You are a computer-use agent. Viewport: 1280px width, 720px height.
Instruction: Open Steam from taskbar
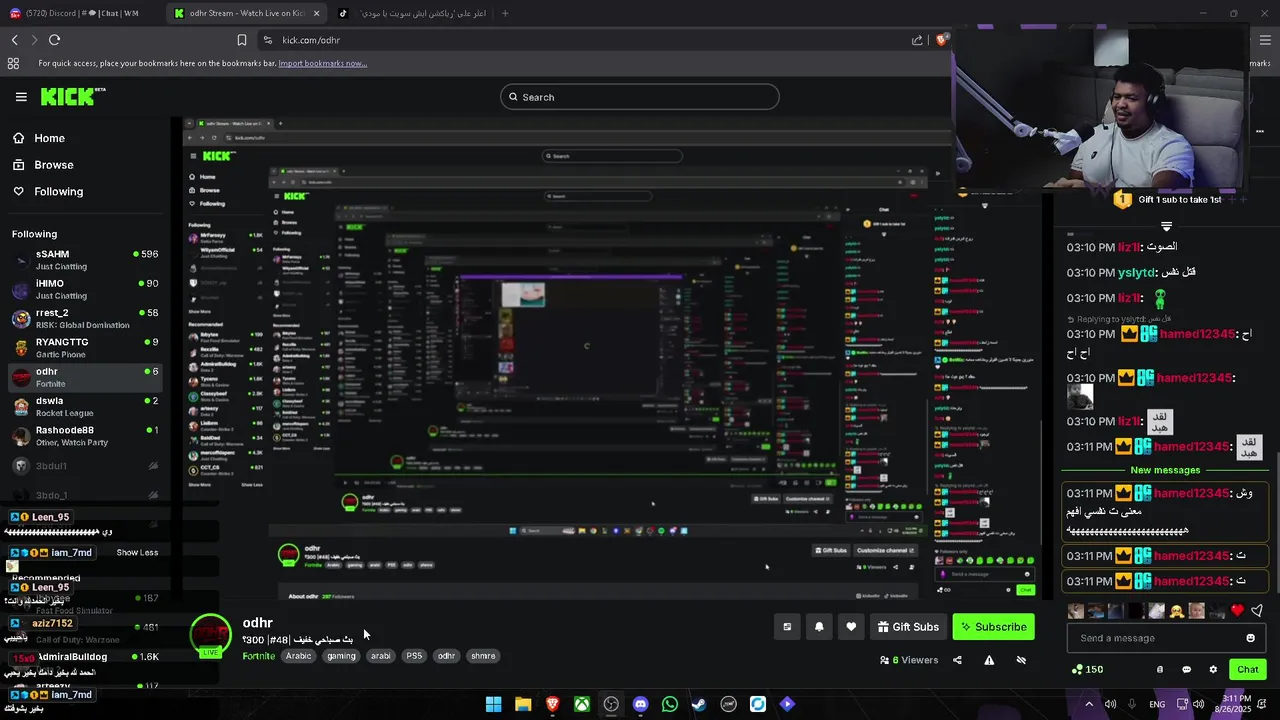pos(699,704)
